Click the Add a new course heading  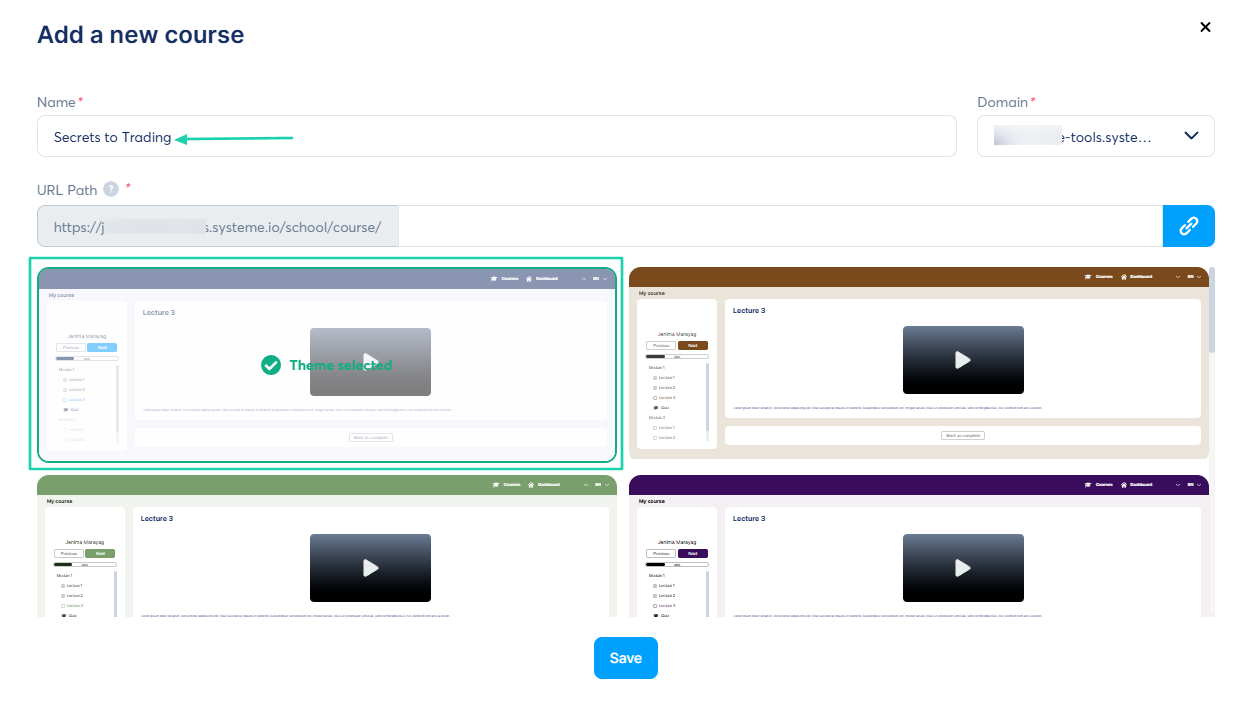pyautogui.click(x=141, y=35)
